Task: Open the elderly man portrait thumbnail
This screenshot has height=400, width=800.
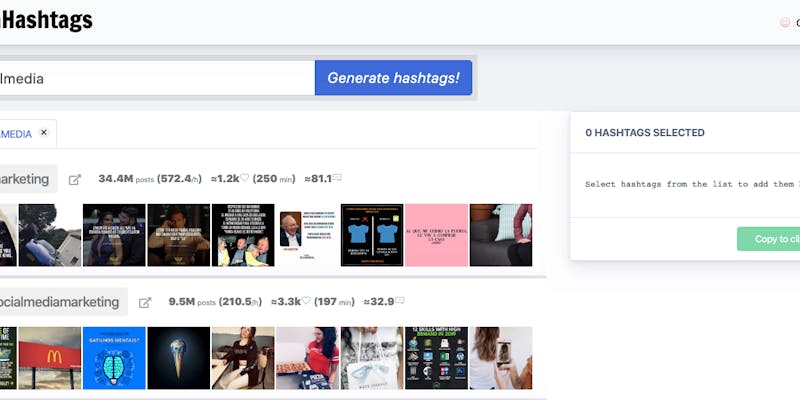Action: [x=308, y=235]
